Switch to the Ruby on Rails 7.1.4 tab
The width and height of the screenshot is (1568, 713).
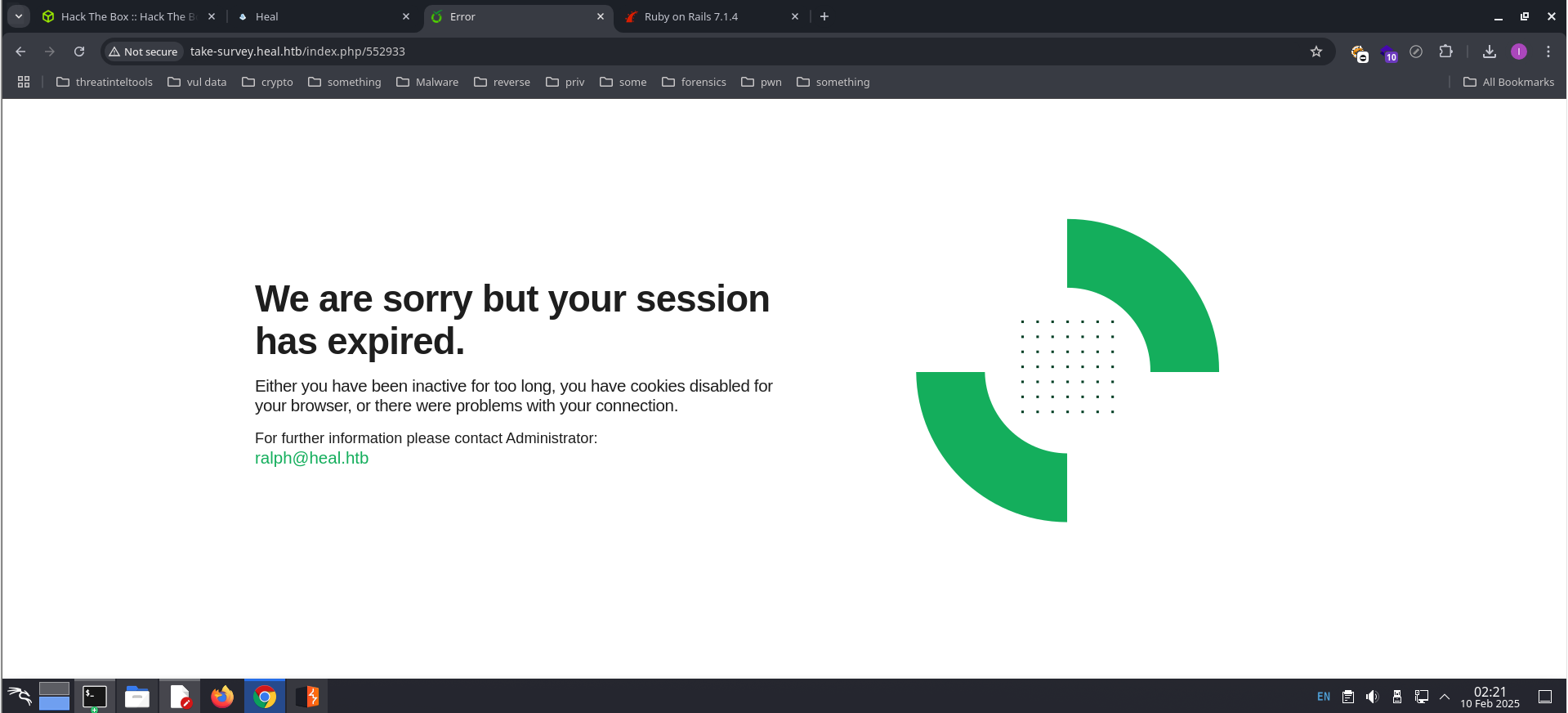point(690,16)
